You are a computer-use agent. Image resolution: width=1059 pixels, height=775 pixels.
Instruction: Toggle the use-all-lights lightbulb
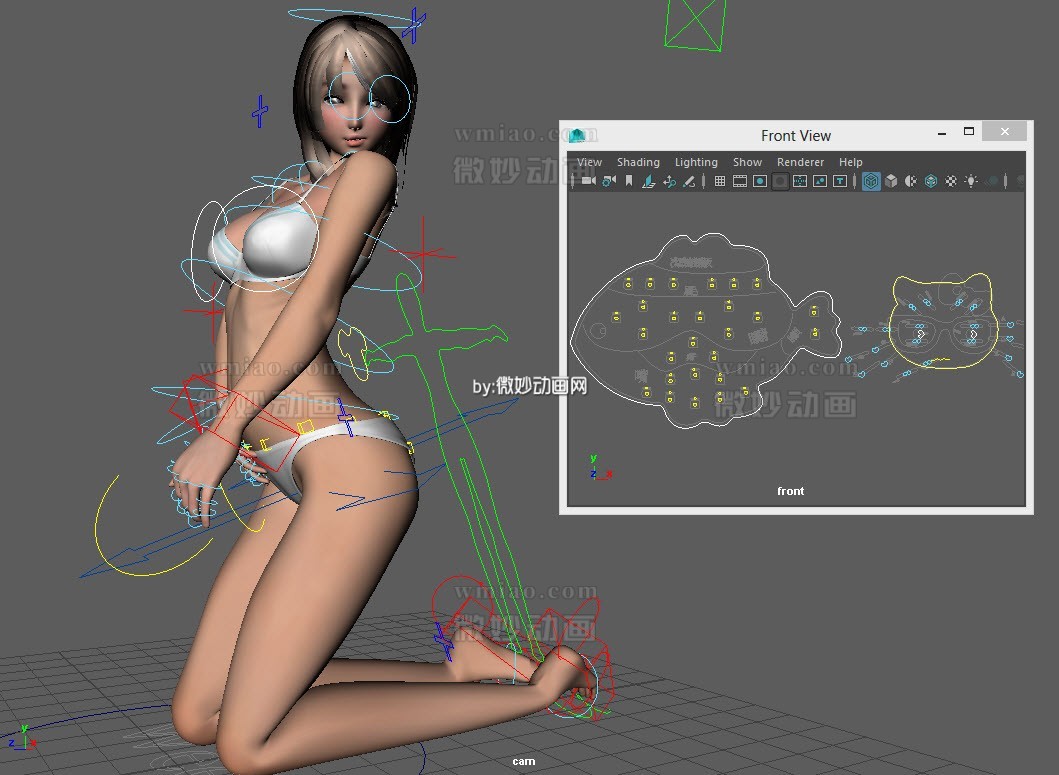(971, 182)
